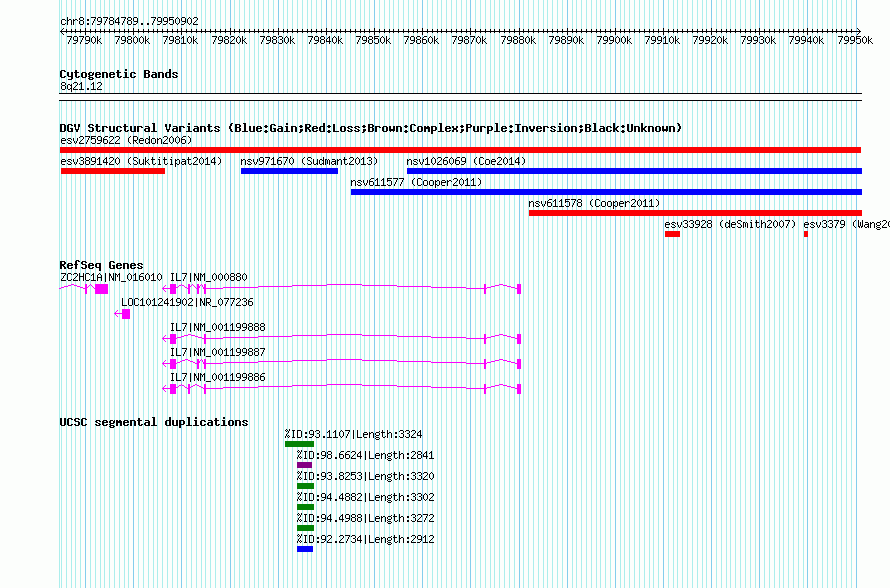Click the esv3379 (Wang20 label

coord(846,224)
